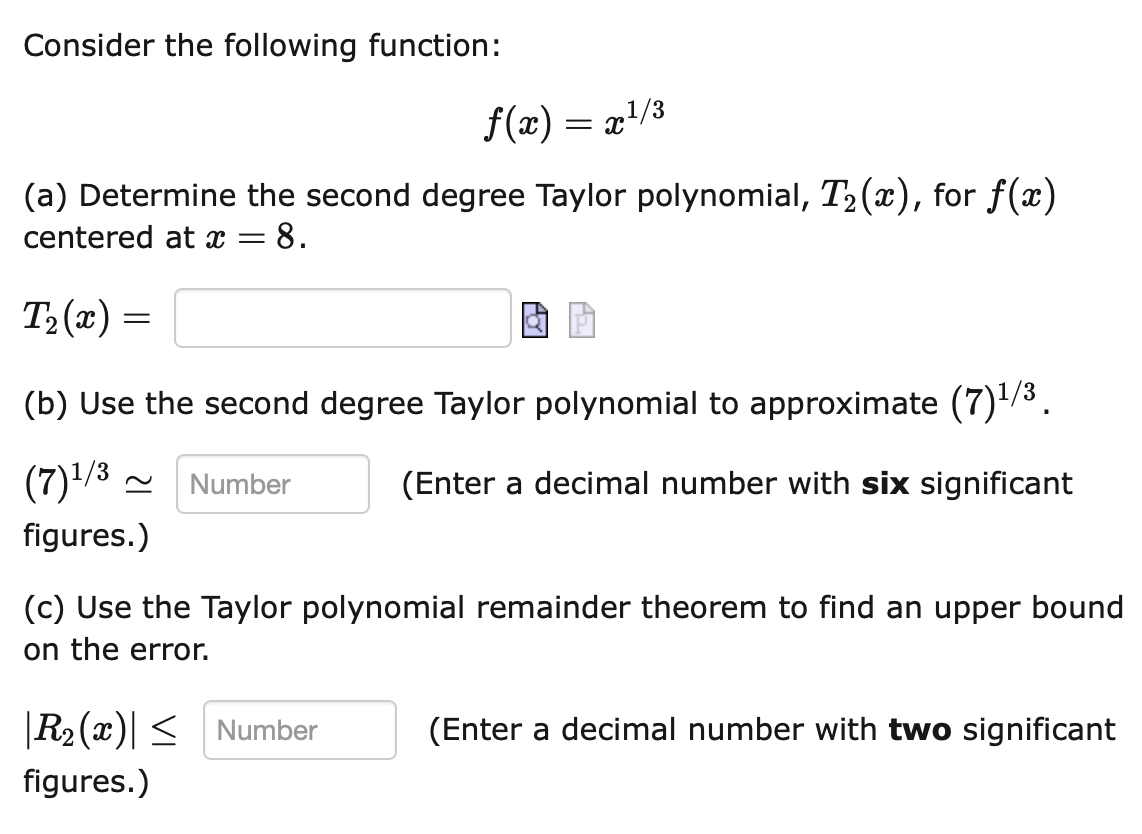This screenshot has height=834, width=1142.
Task: Click the "centered at x = 8" text
Action: [165, 237]
